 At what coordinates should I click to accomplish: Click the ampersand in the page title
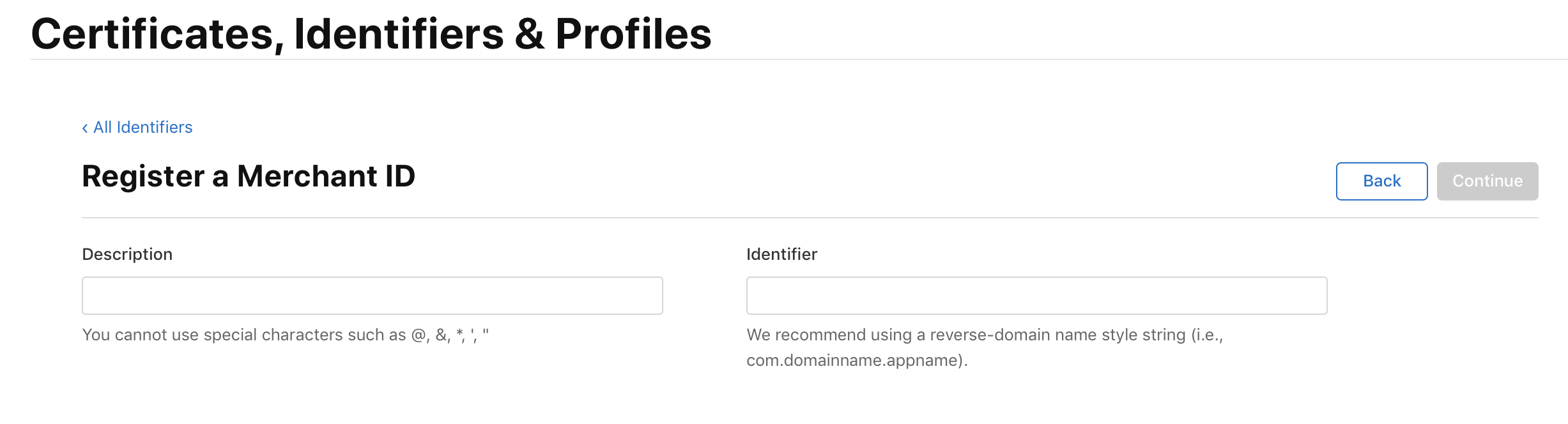529,34
